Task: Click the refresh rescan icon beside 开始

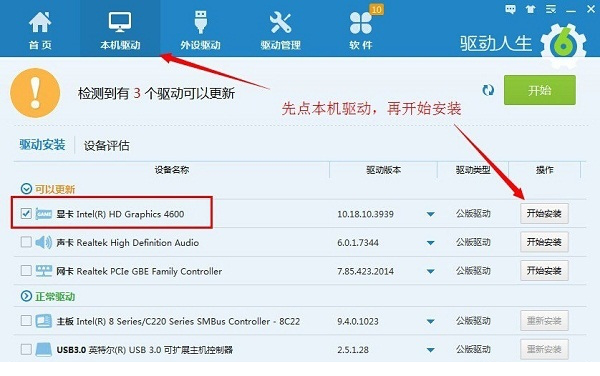Action: click(488, 90)
